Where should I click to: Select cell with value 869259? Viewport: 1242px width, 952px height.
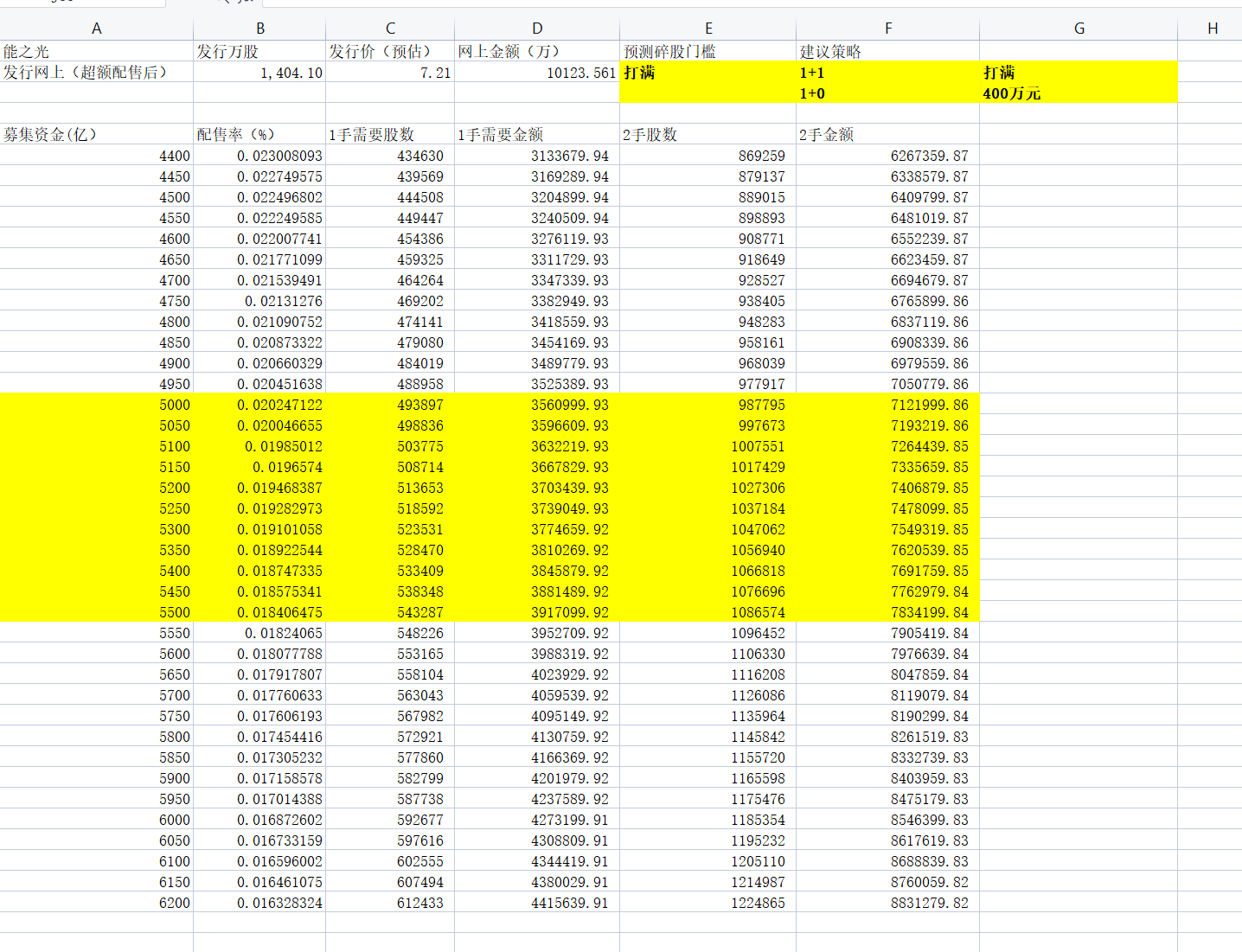pyautogui.click(x=707, y=155)
